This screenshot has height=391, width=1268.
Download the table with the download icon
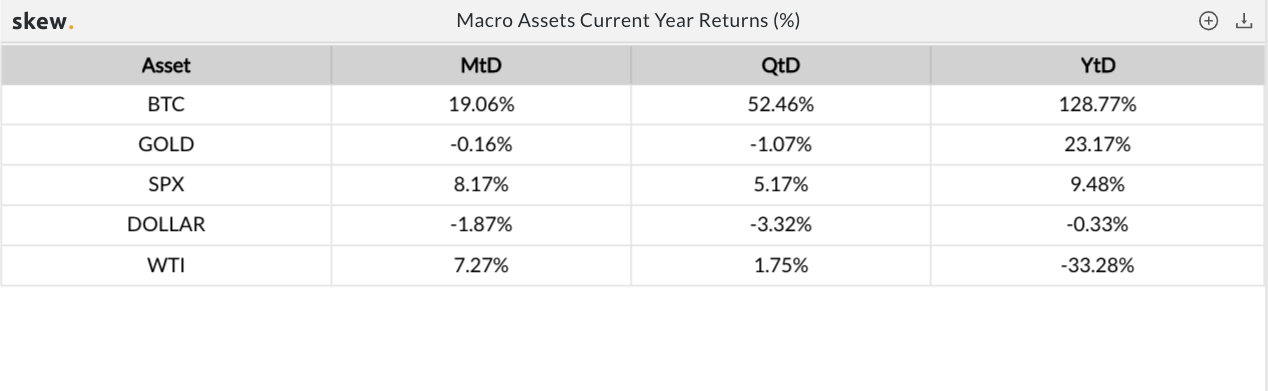click(x=1244, y=21)
